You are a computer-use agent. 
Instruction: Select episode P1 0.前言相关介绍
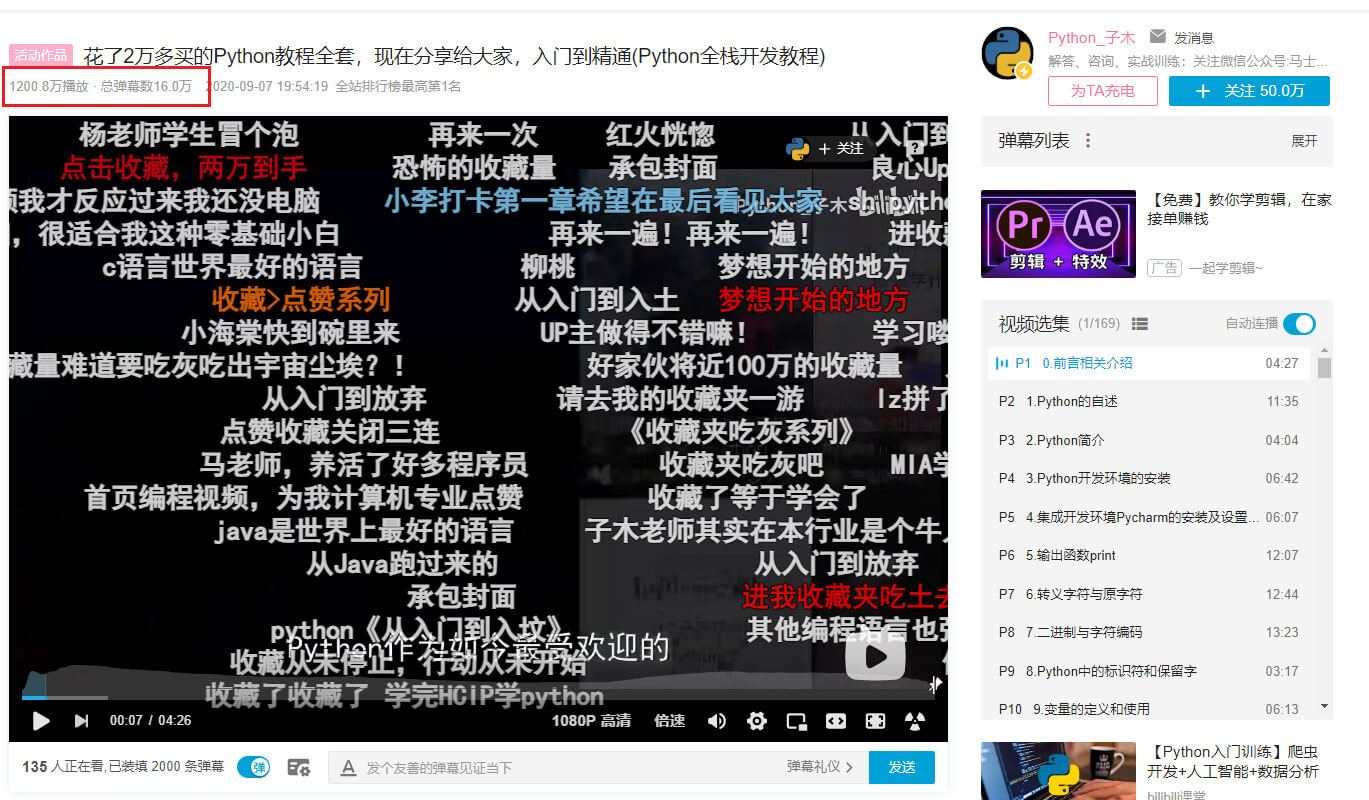click(1149, 363)
